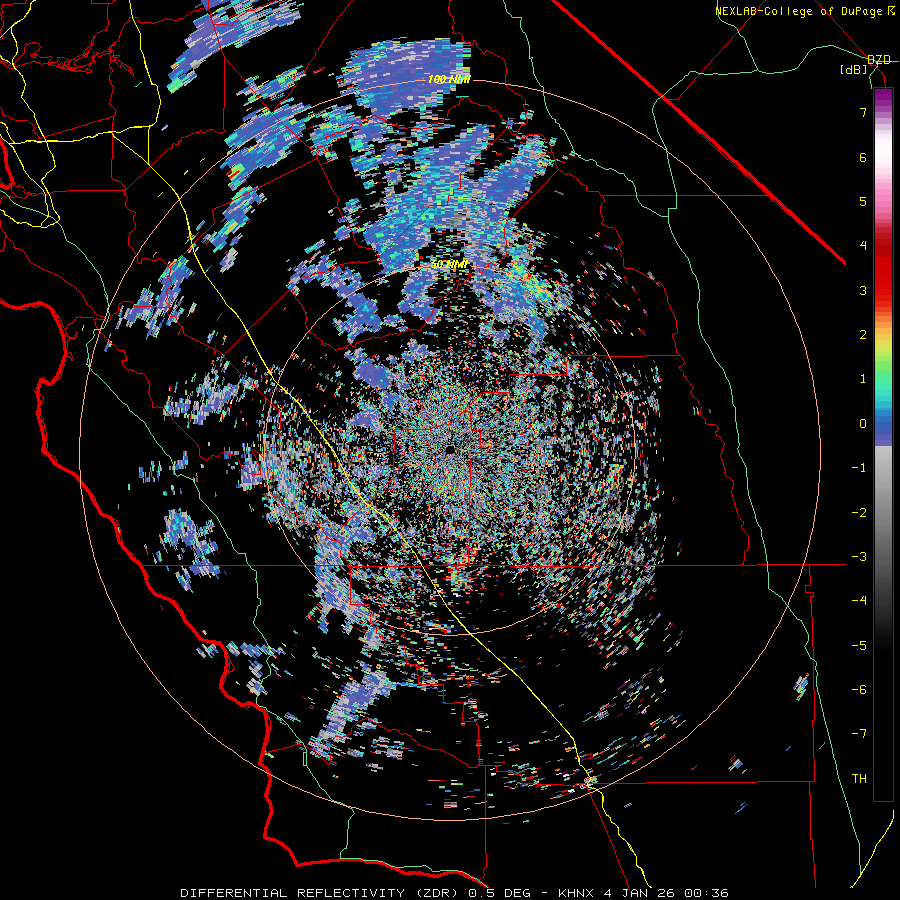
Task: Click the "1" value on the dB scale
Action: (863, 379)
